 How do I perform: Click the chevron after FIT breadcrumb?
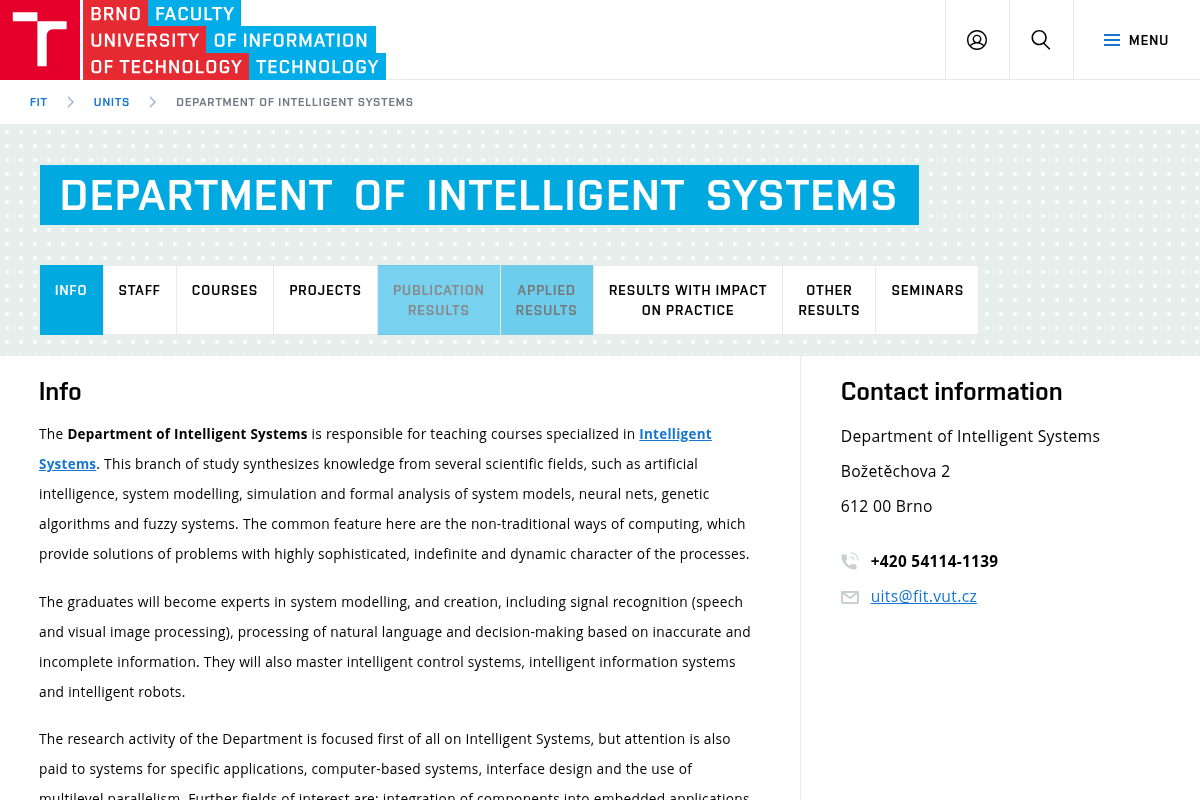pyautogui.click(x=71, y=102)
